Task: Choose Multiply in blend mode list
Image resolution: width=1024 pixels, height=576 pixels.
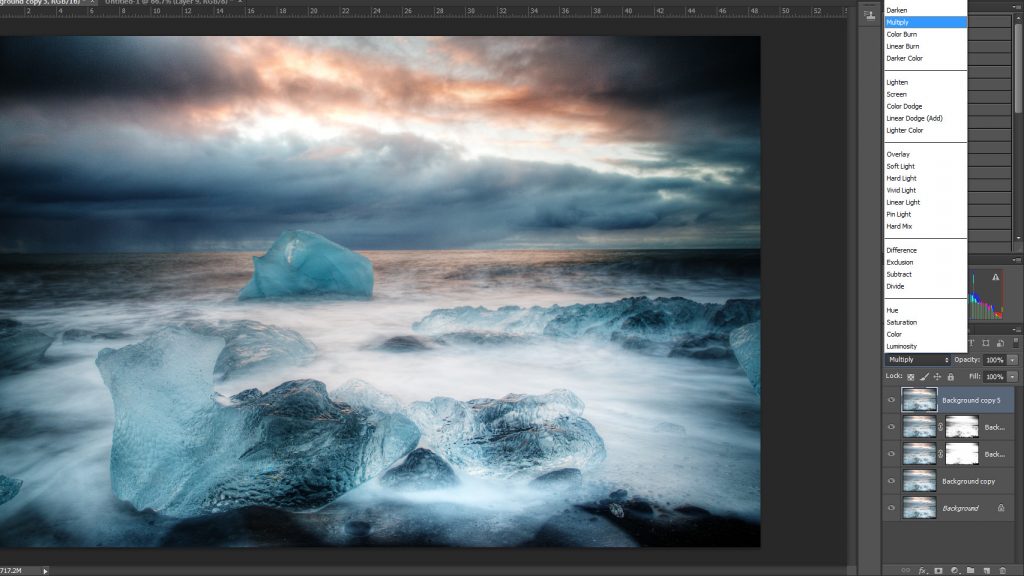Action: [925, 22]
